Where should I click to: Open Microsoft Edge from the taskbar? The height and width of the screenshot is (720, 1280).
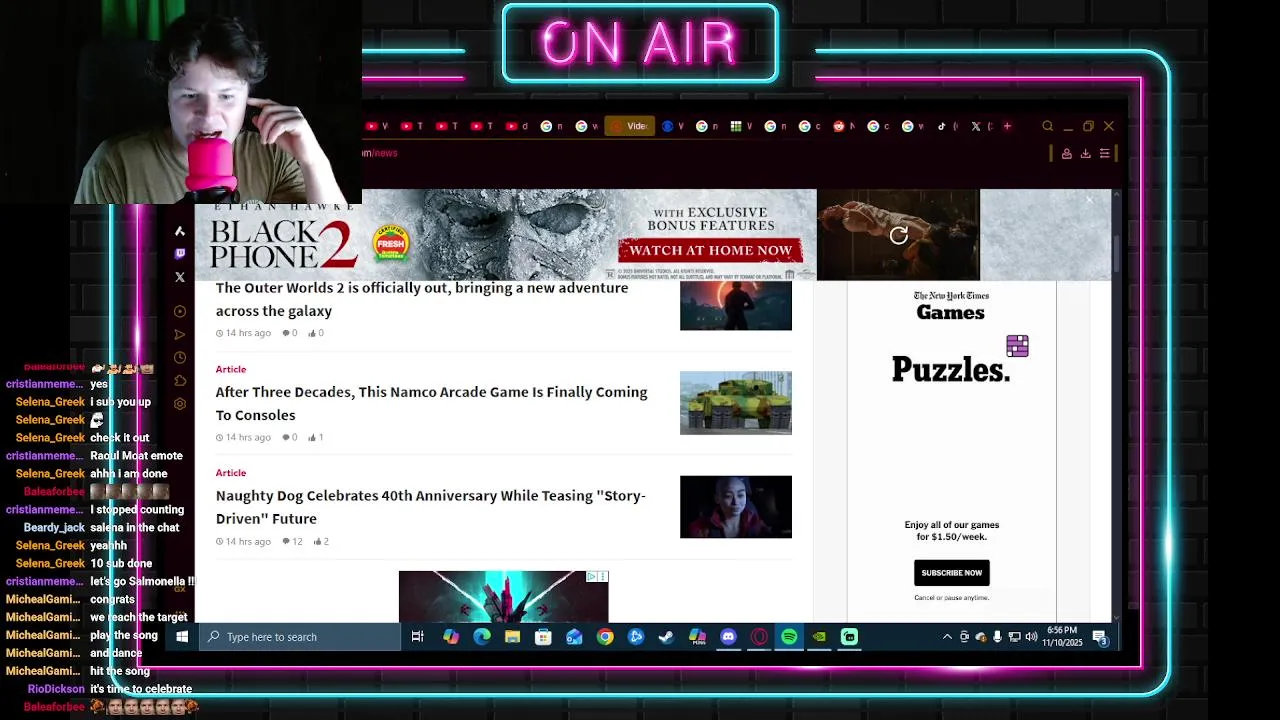pyautogui.click(x=482, y=637)
